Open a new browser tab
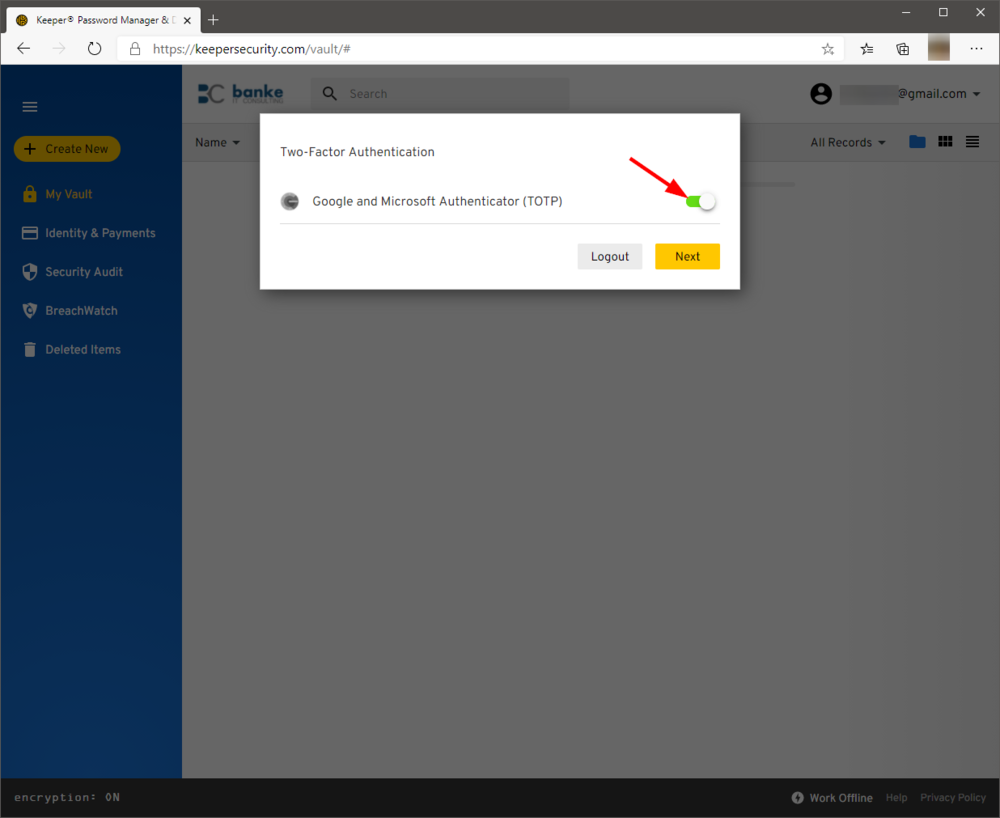1000x818 pixels. pos(213,20)
